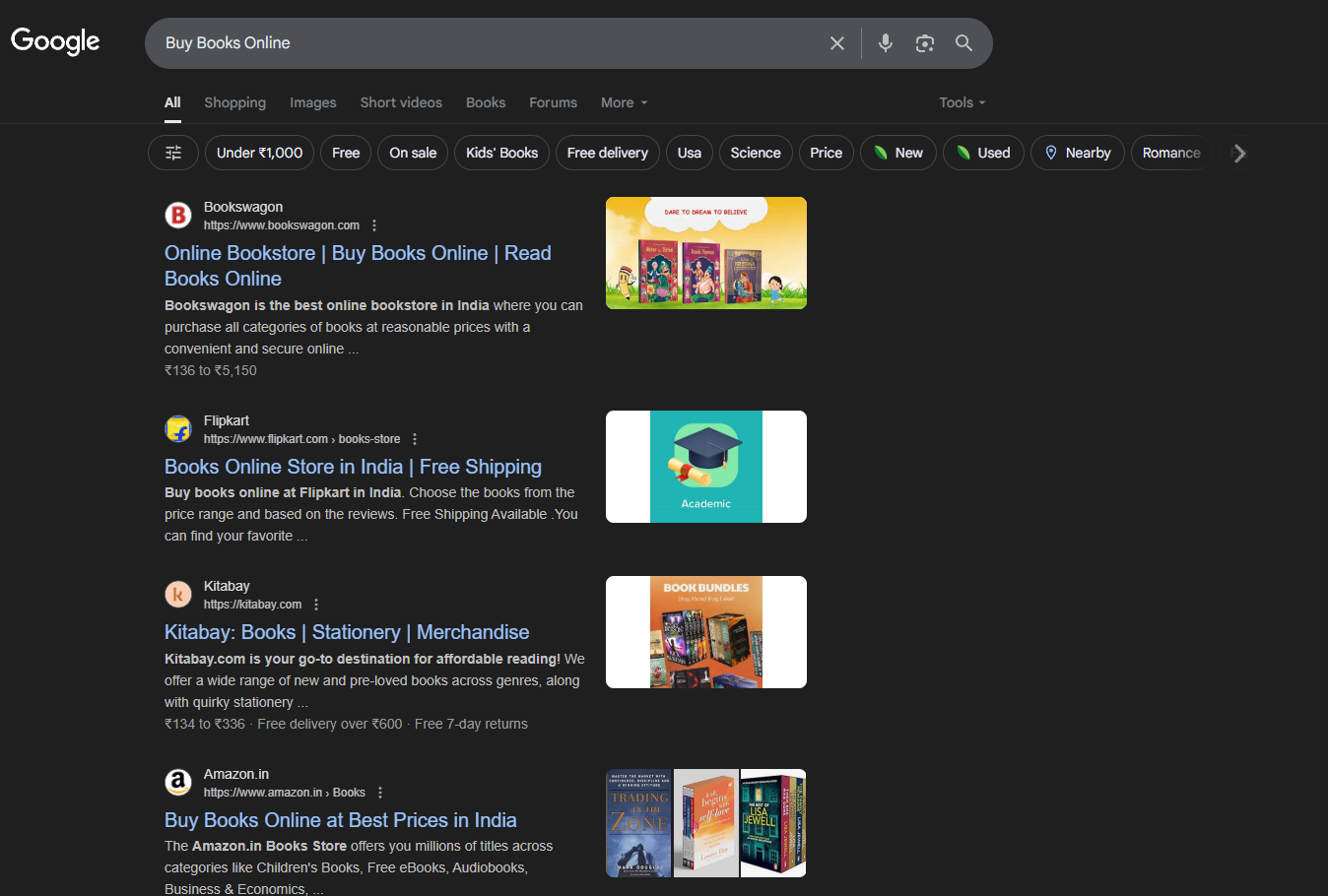Image resolution: width=1328 pixels, height=896 pixels.
Task: Select the All results tab
Action: coord(172,102)
